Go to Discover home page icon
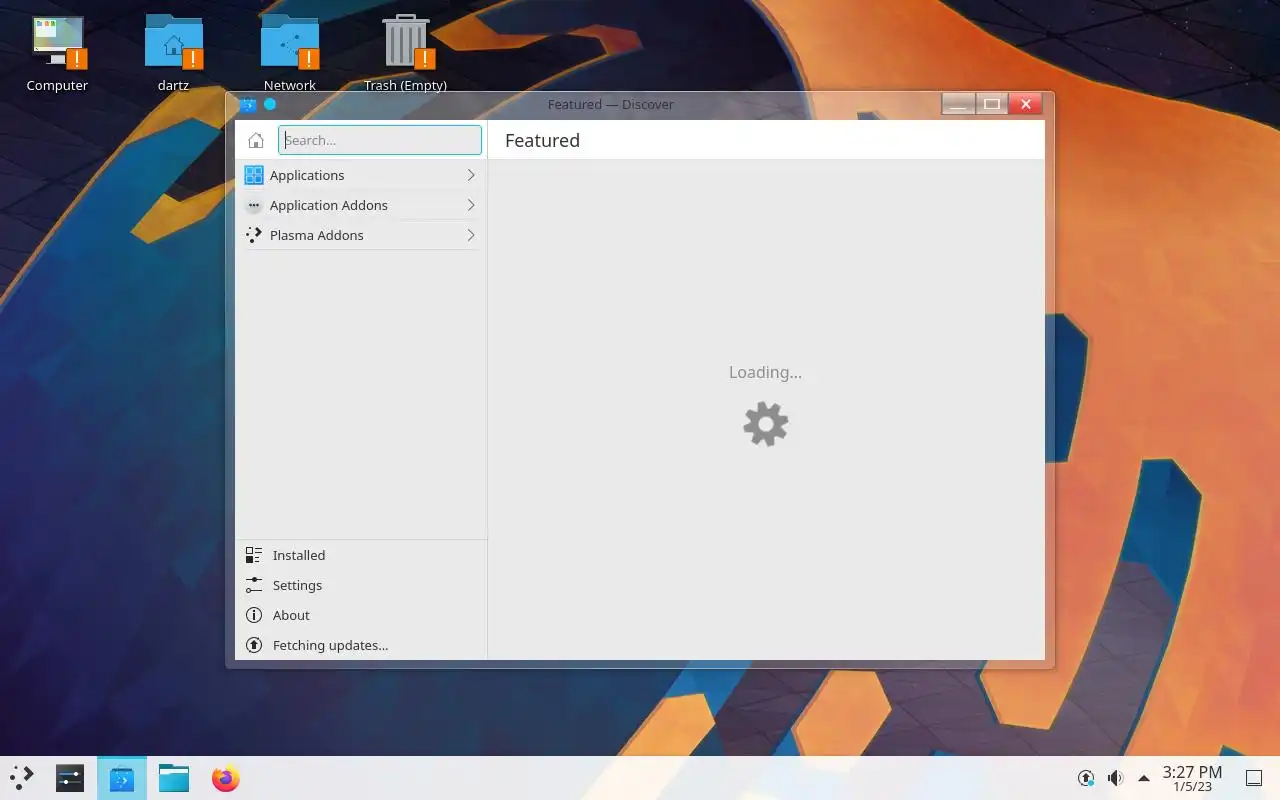This screenshot has width=1280, height=800. point(256,140)
